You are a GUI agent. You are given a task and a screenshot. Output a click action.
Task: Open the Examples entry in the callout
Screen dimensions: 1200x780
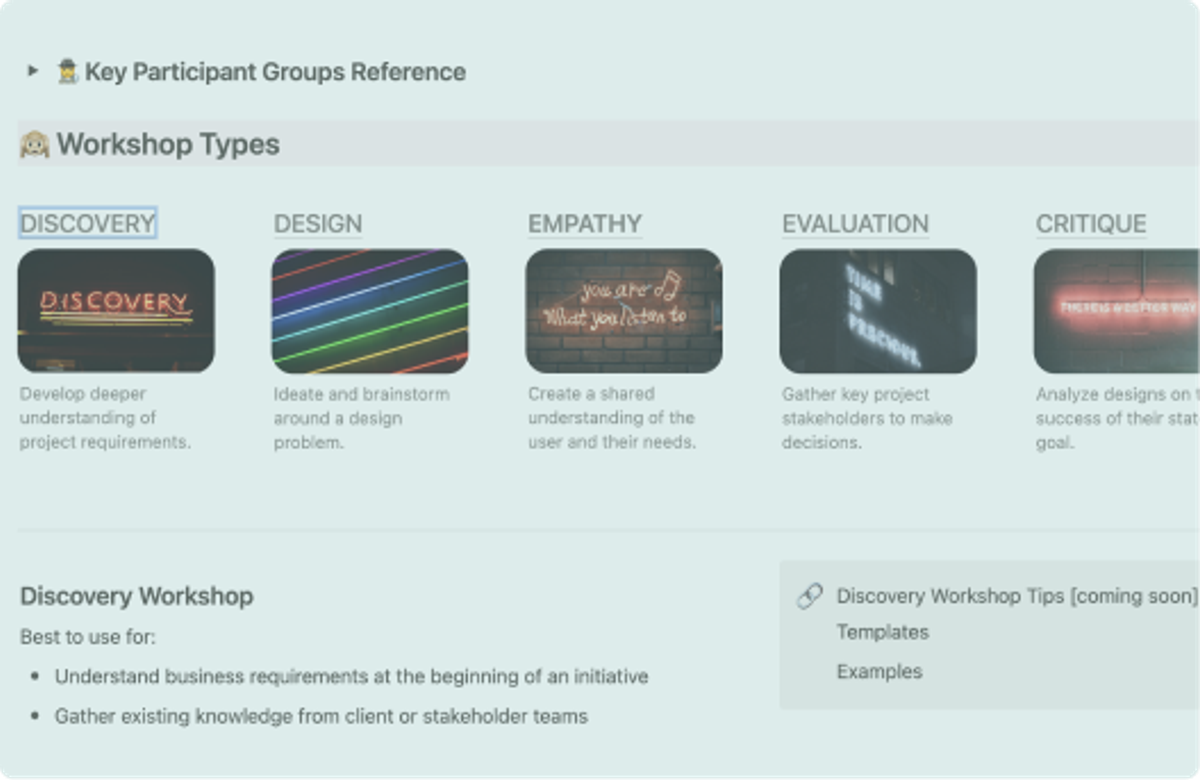[880, 672]
